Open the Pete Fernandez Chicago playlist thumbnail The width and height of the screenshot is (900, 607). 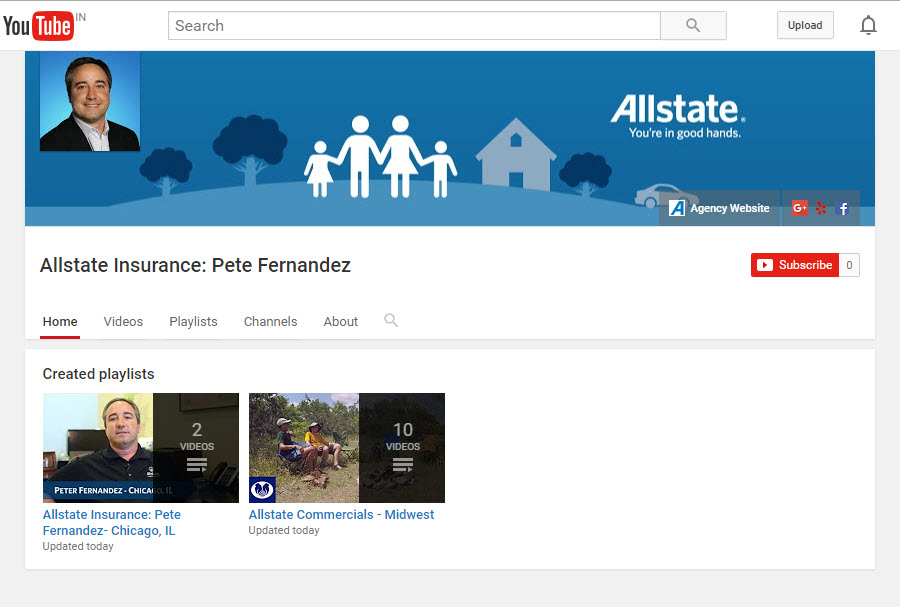point(141,448)
